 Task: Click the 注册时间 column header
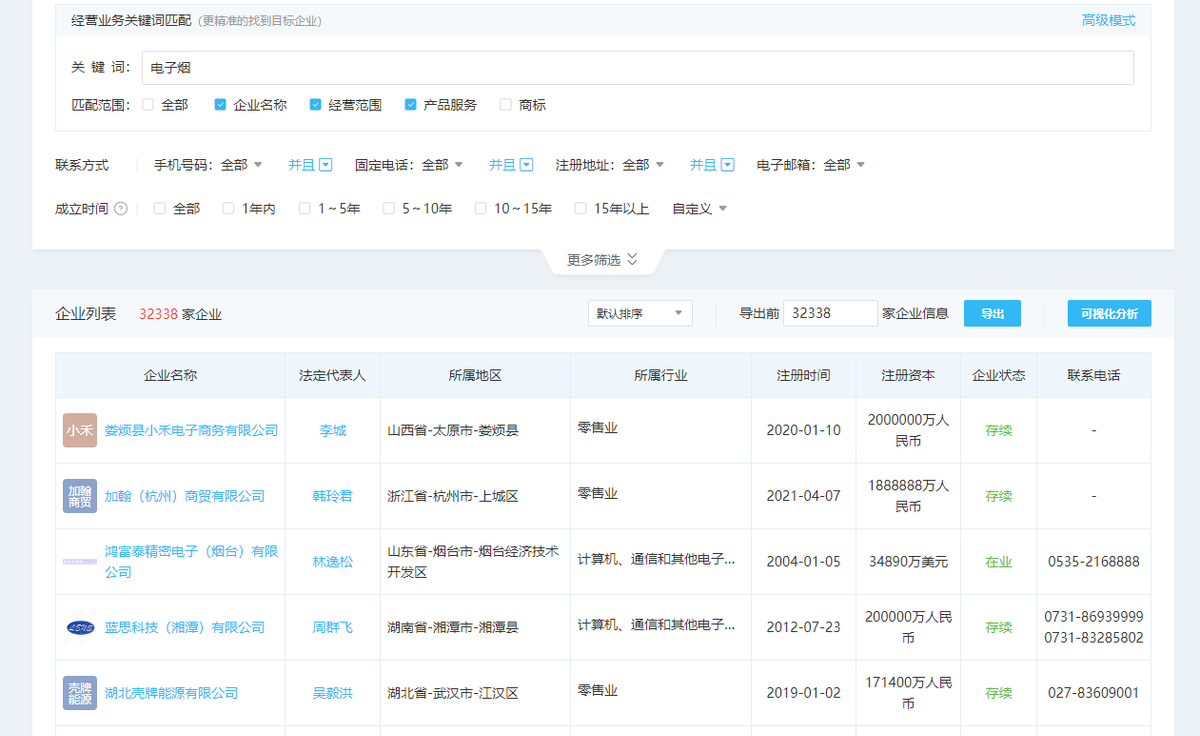tap(803, 376)
